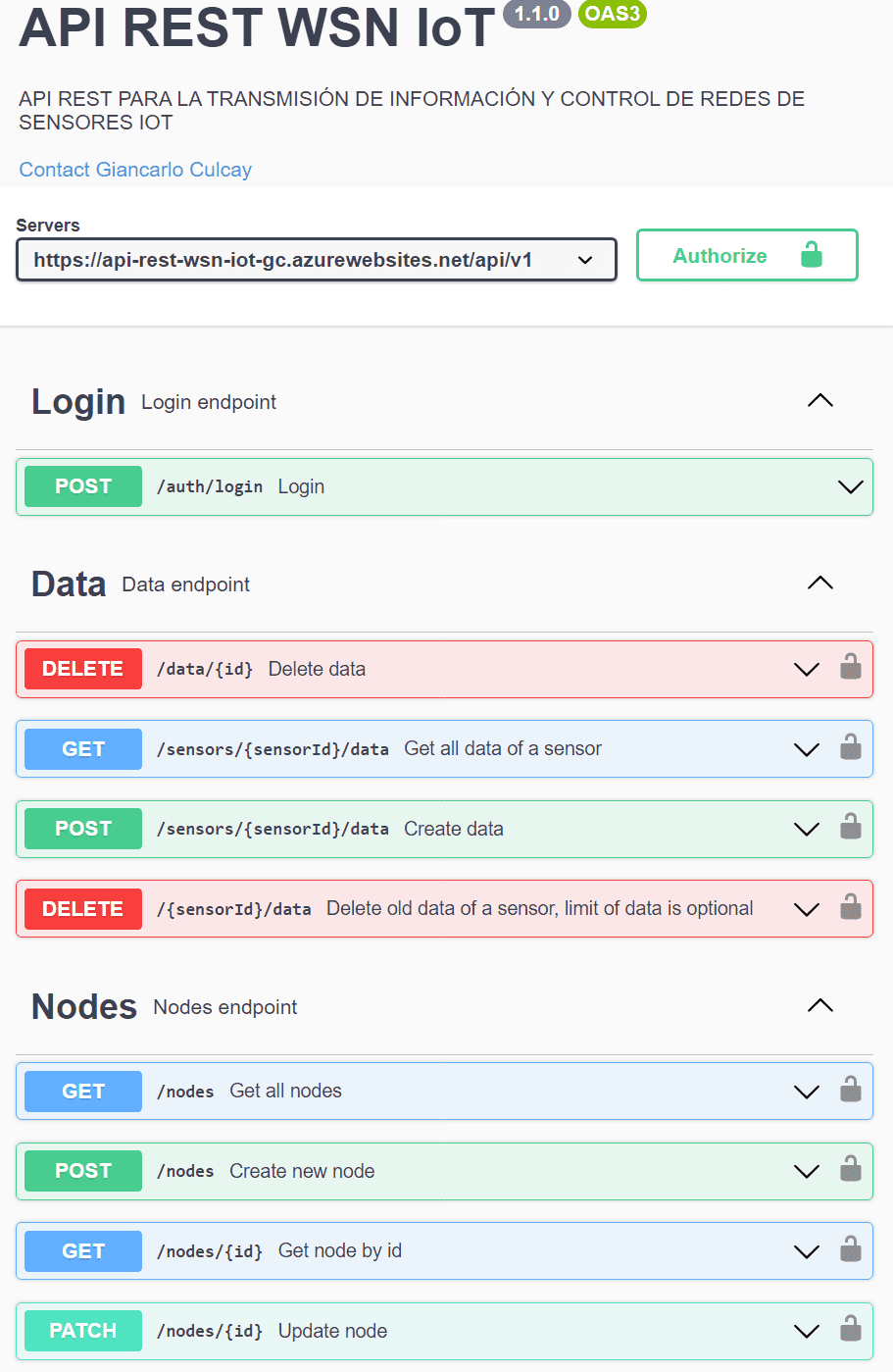Click the OAS3 version badge

coord(613,14)
